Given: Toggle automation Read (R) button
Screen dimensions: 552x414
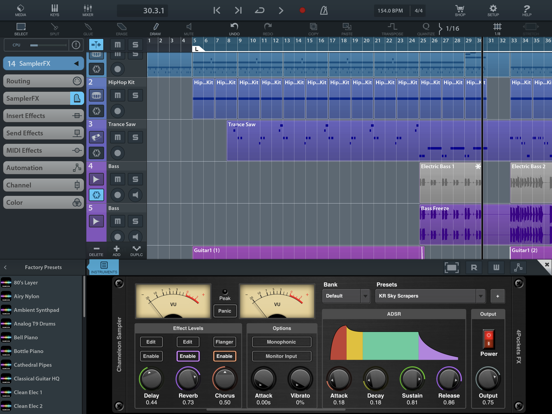Looking at the screenshot, I should 474,268.
